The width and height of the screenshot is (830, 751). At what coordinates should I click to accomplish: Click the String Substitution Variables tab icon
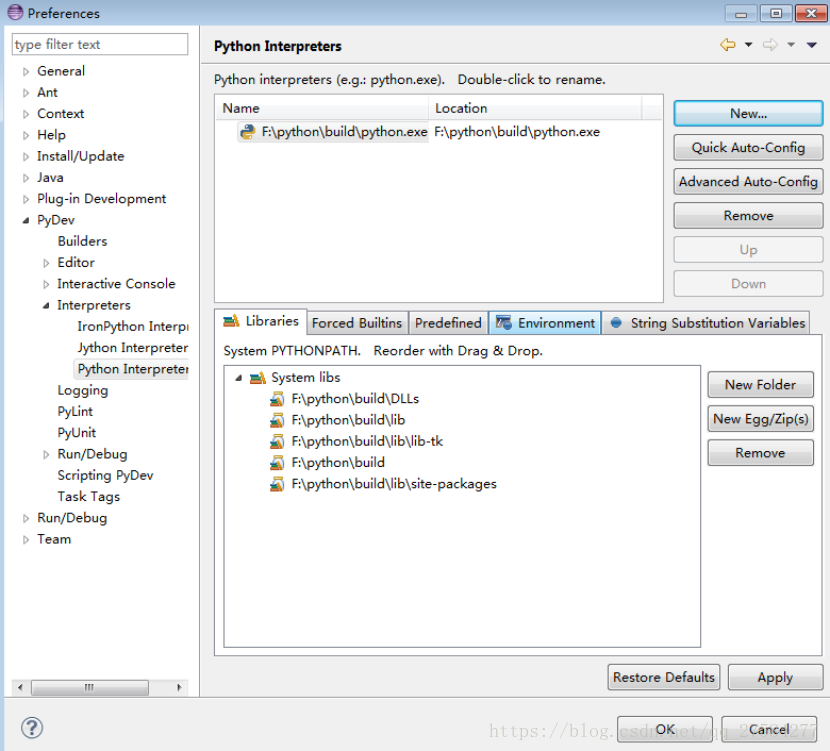coord(616,322)
